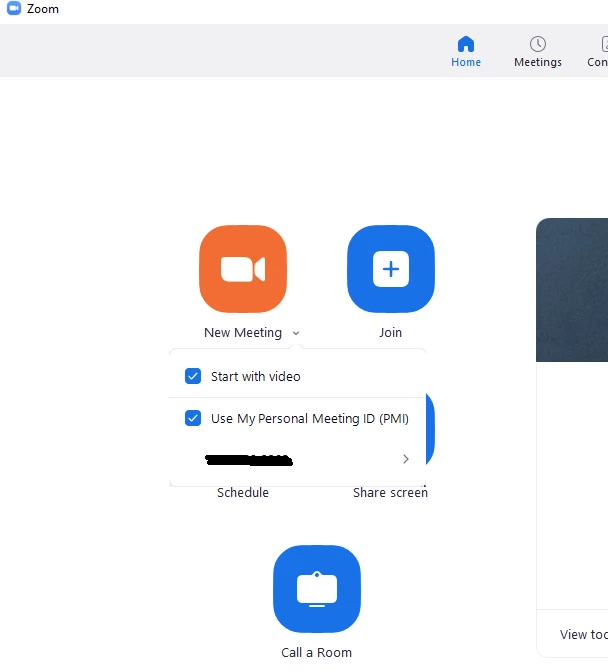Uncheck Start with video
Viewport: 608px width, 671px height.
click(x=193, y=376)
